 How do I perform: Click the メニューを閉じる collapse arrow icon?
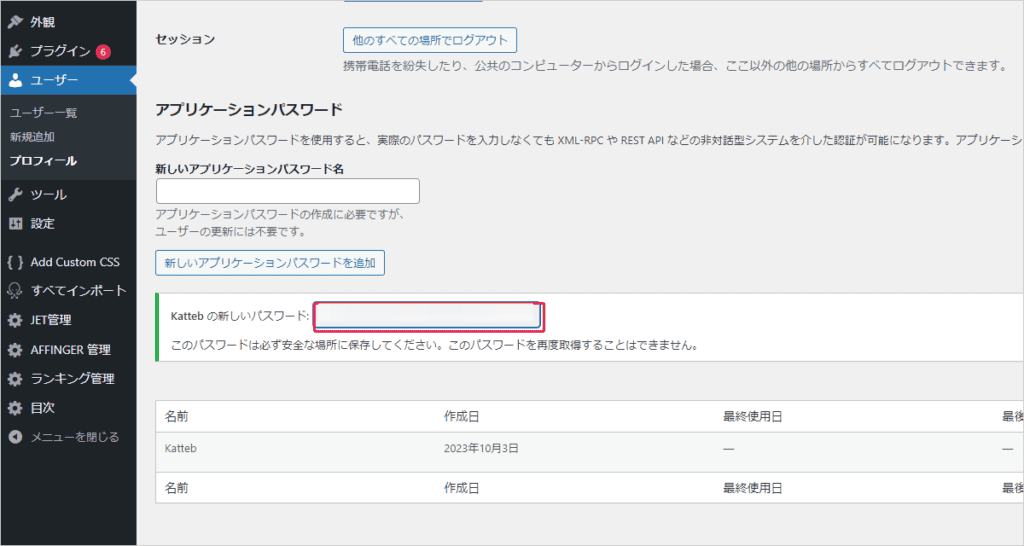[15, 437]
